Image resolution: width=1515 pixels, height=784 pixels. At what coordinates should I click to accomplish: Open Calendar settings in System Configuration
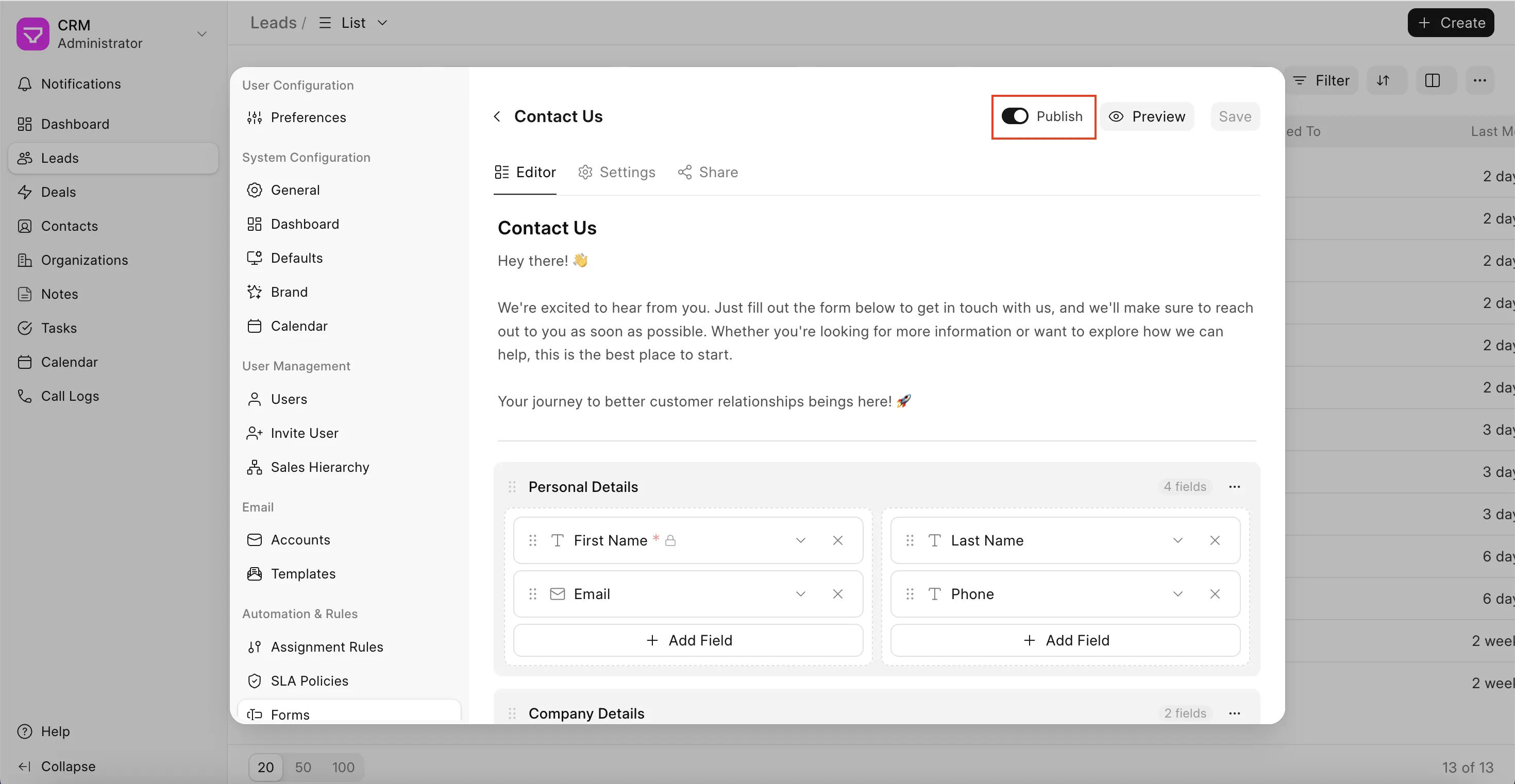[349, 326]
